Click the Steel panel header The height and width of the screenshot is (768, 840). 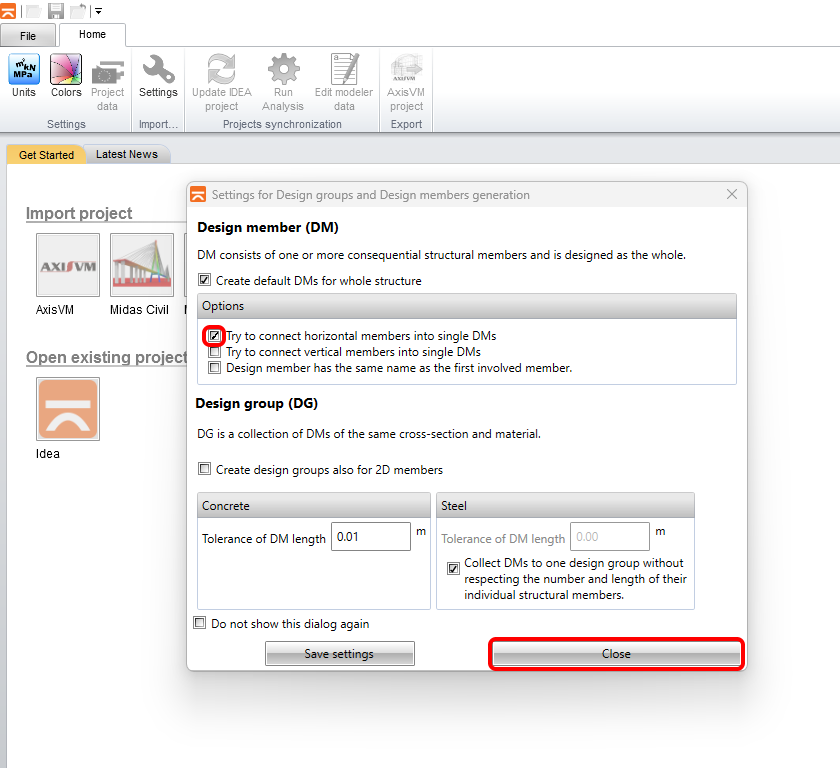point(565,506)
